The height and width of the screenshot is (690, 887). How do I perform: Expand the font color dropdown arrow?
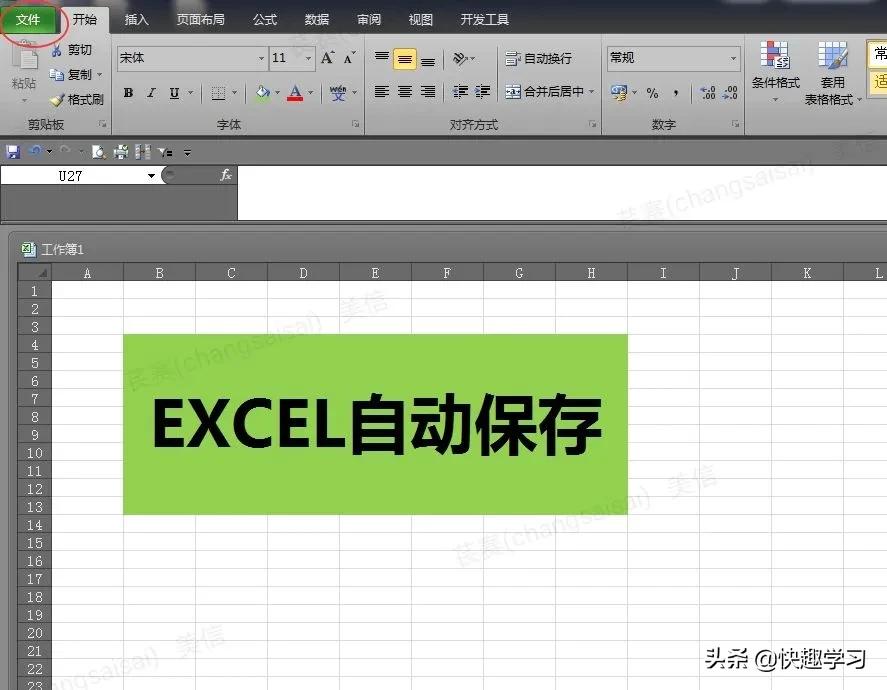pos(311,93)
